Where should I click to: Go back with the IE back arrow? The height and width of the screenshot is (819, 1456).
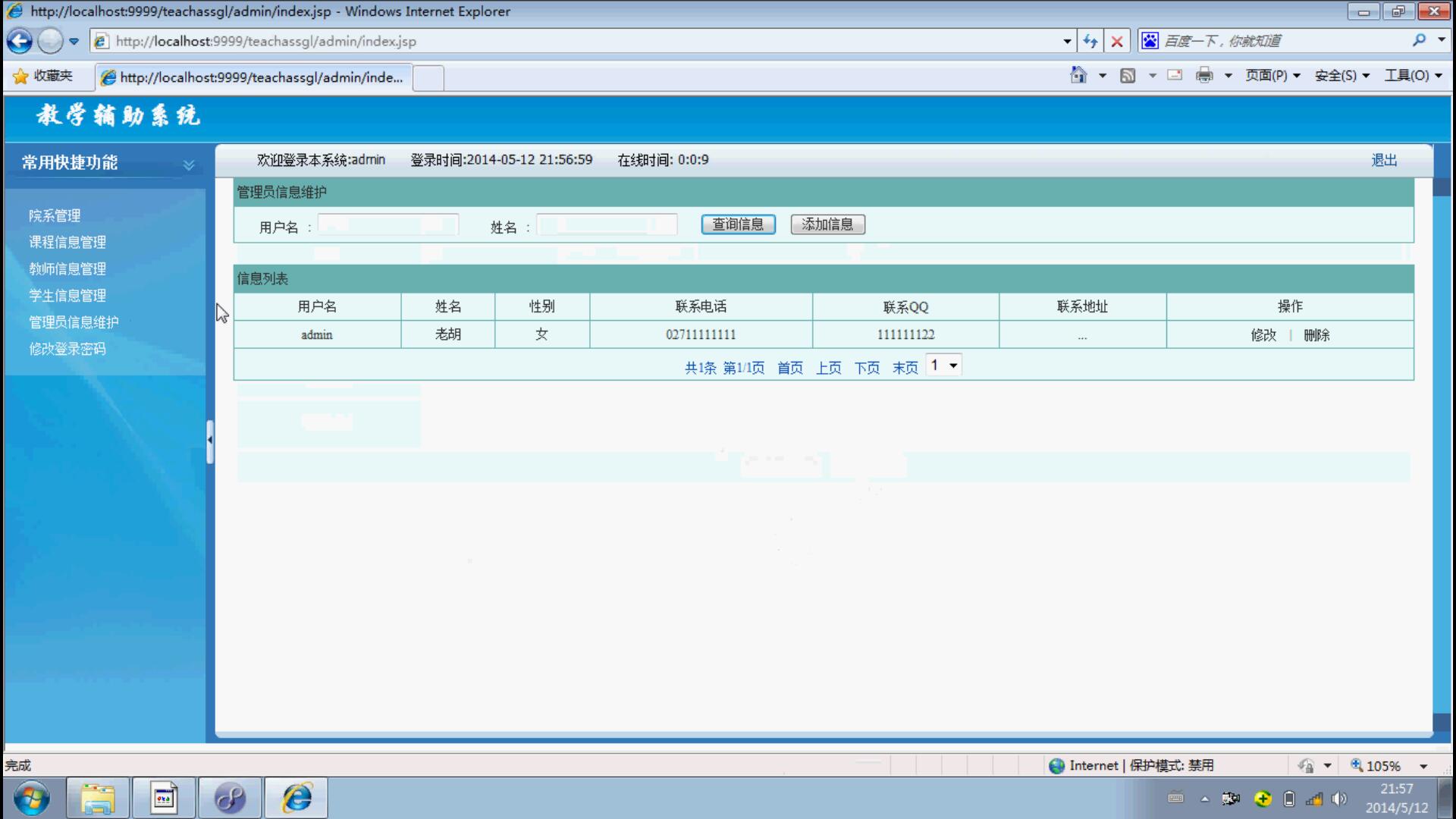[20, 41]
